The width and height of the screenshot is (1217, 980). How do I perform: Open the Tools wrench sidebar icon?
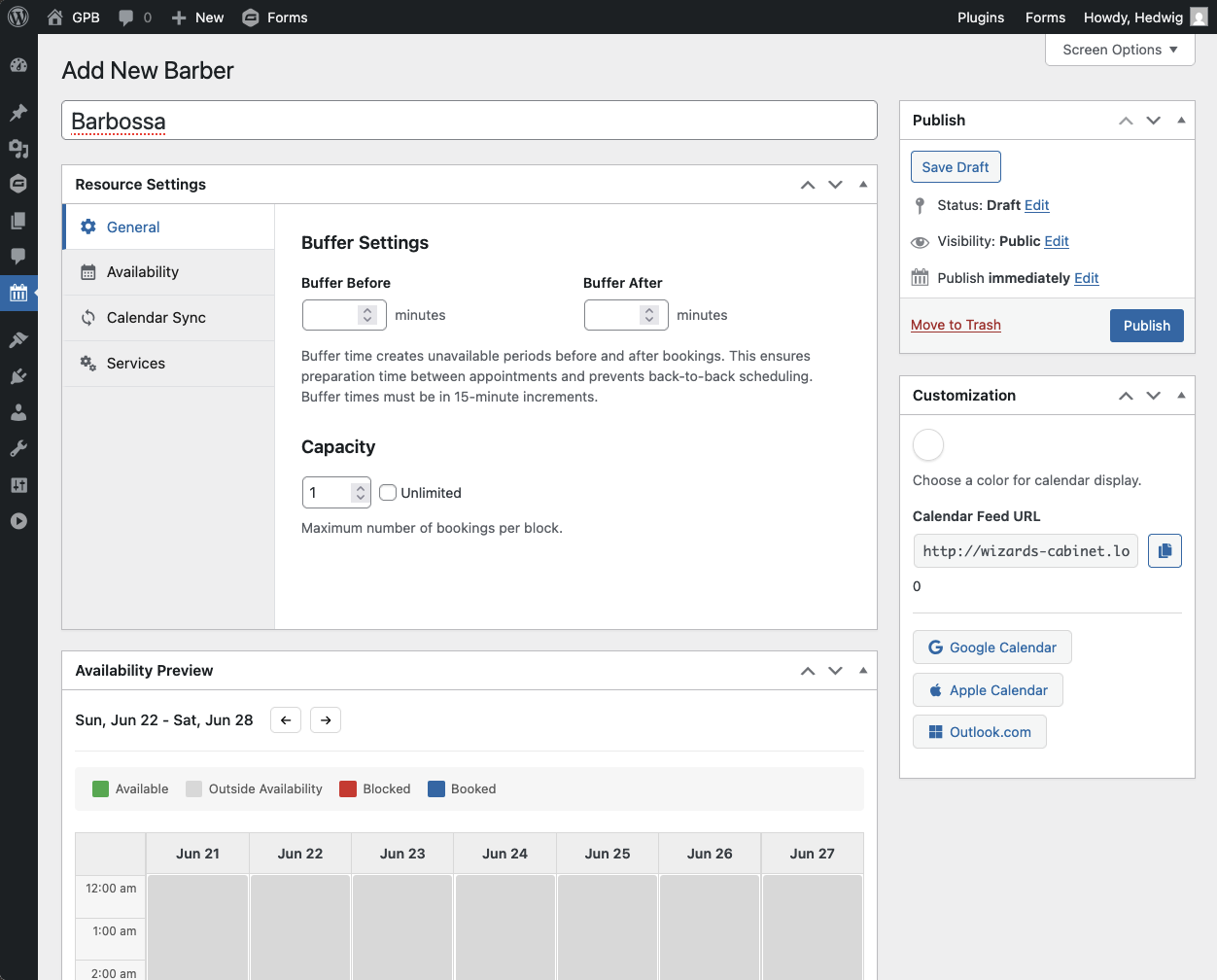point(18,448)
